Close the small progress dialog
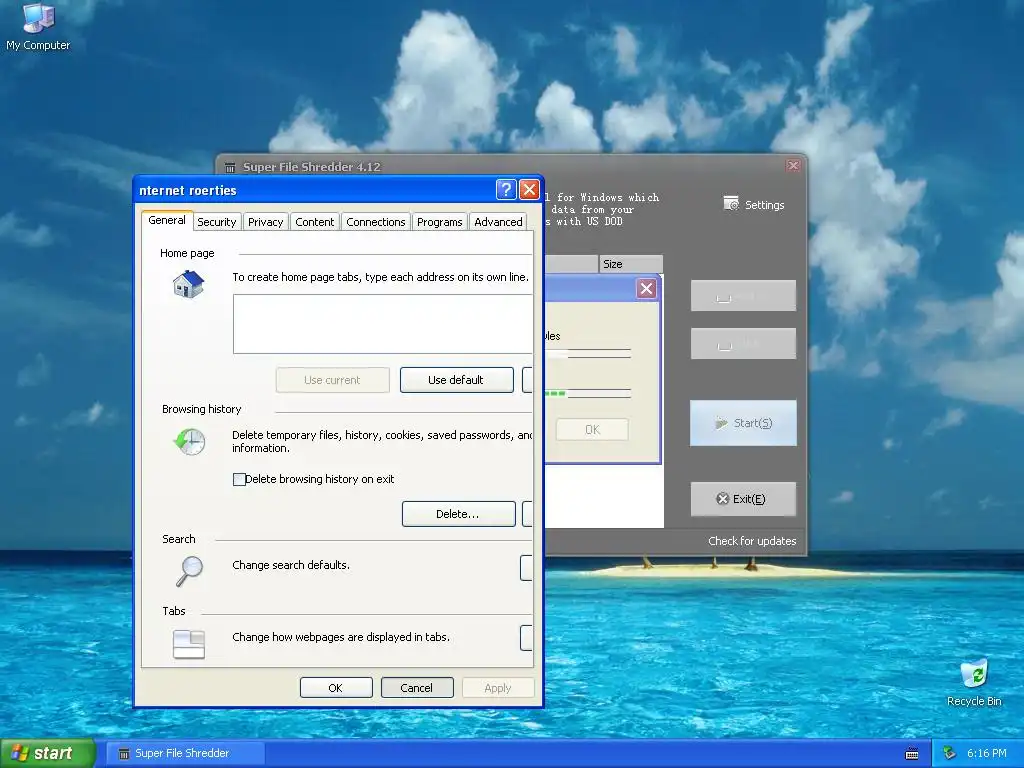This screenshot has width=1024, height=768. coord(646,289)
